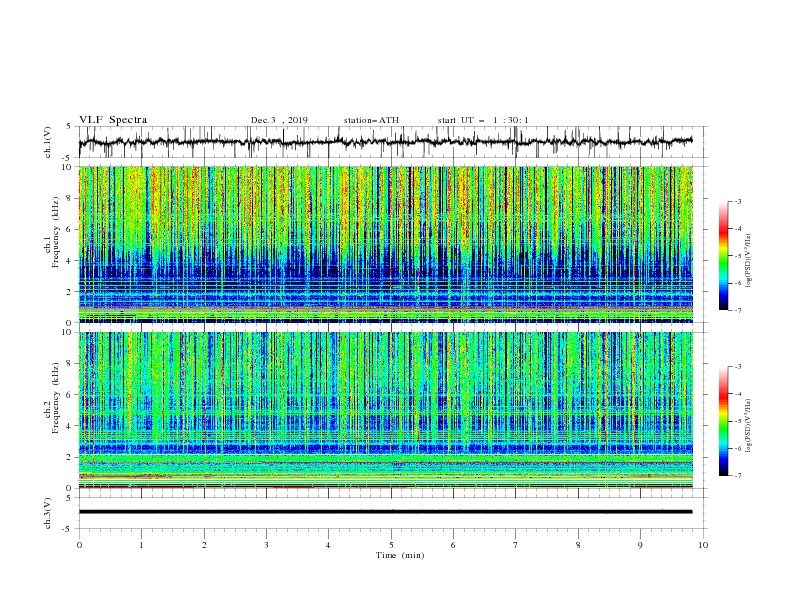Click the ch.3(V) flat black trace
The width and height of the screenshot is (792, 612).
385,512
